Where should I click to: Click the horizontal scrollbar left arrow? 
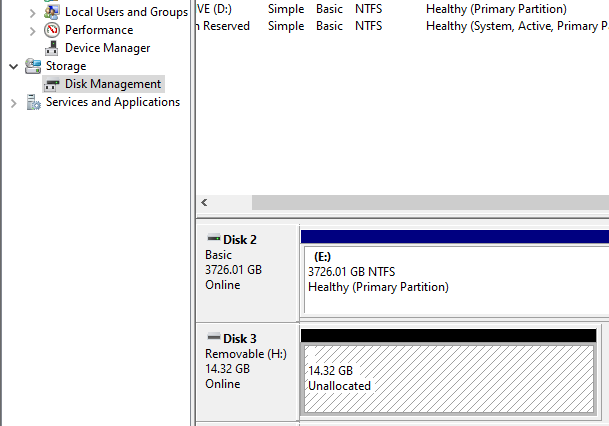[x=205, y=202]
